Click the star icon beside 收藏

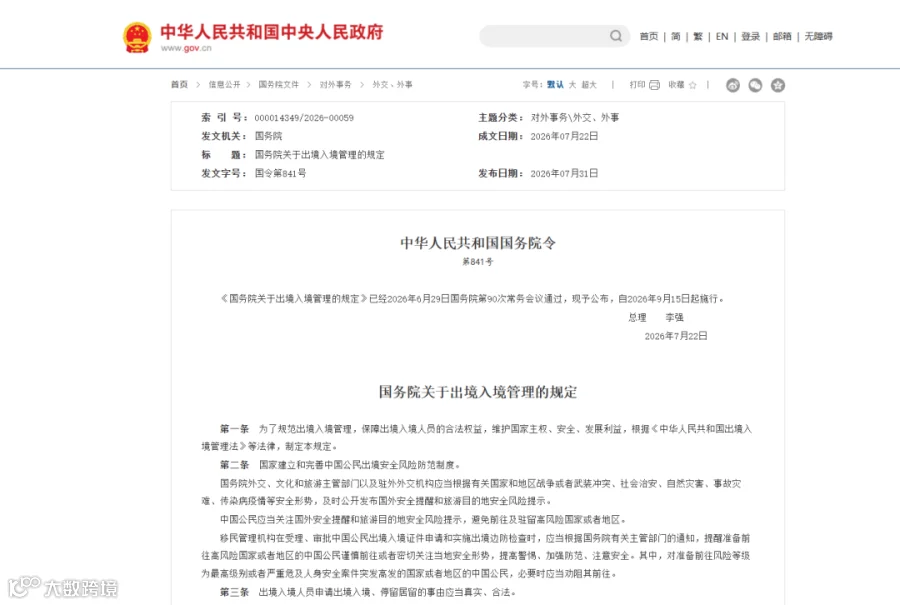[x=693, y=85]
